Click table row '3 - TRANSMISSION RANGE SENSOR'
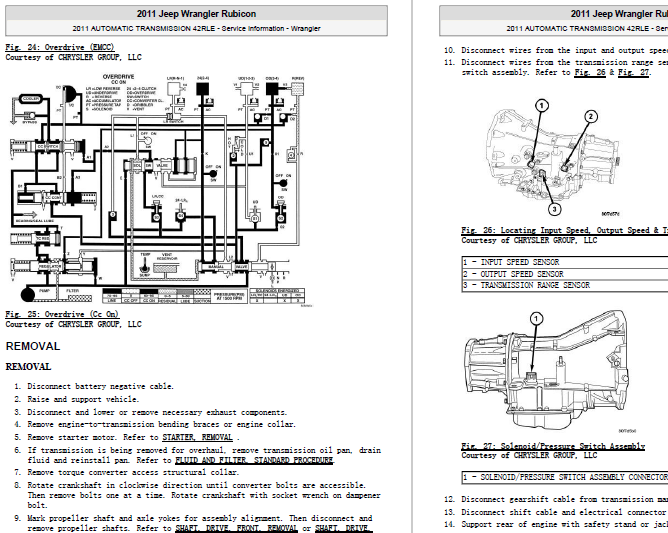This screenshot has width=668, height=533. pyautogui.click(x=565, y=285)
